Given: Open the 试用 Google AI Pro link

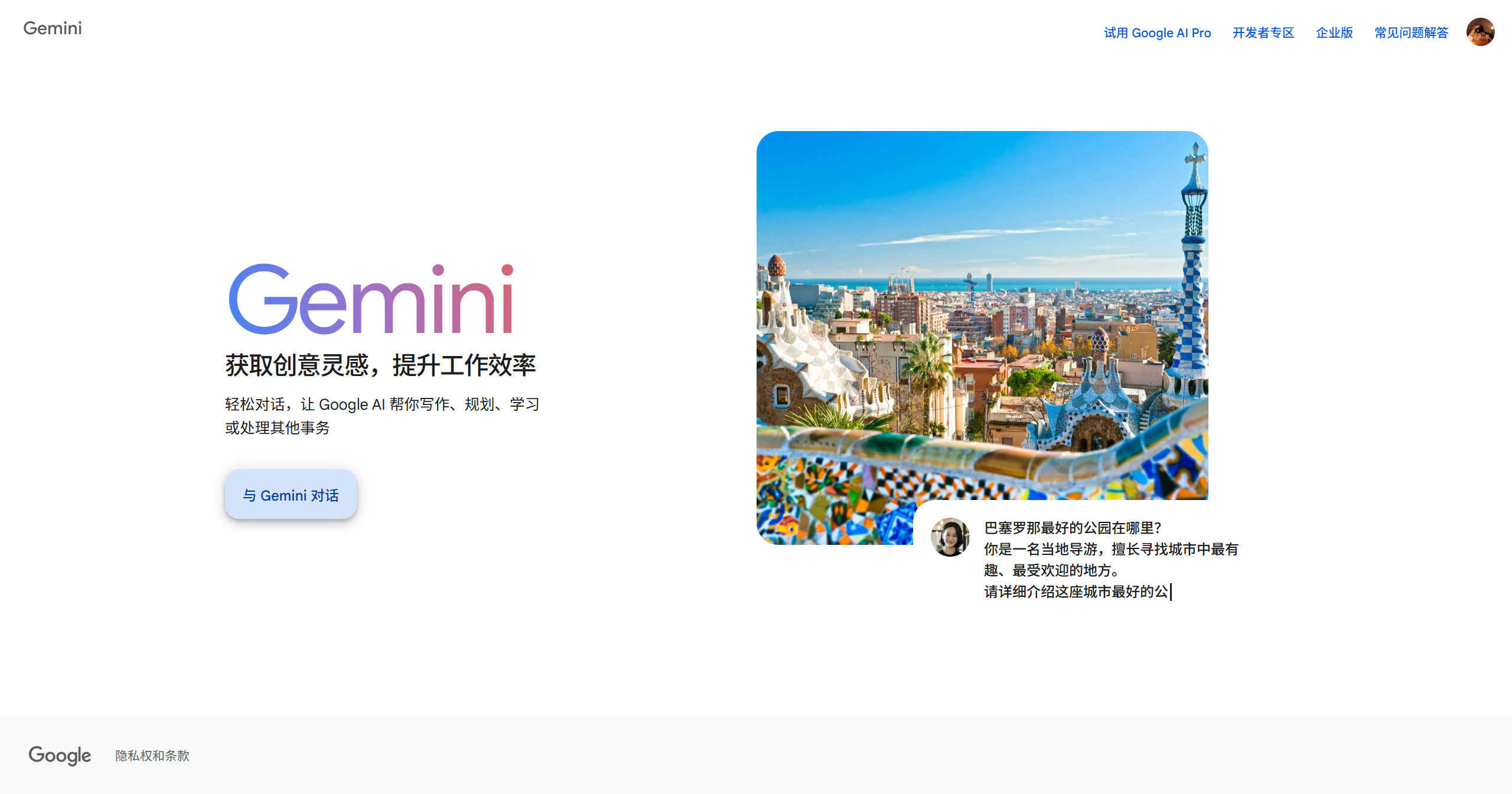Looking at the screenshot, I should 1157,33.
